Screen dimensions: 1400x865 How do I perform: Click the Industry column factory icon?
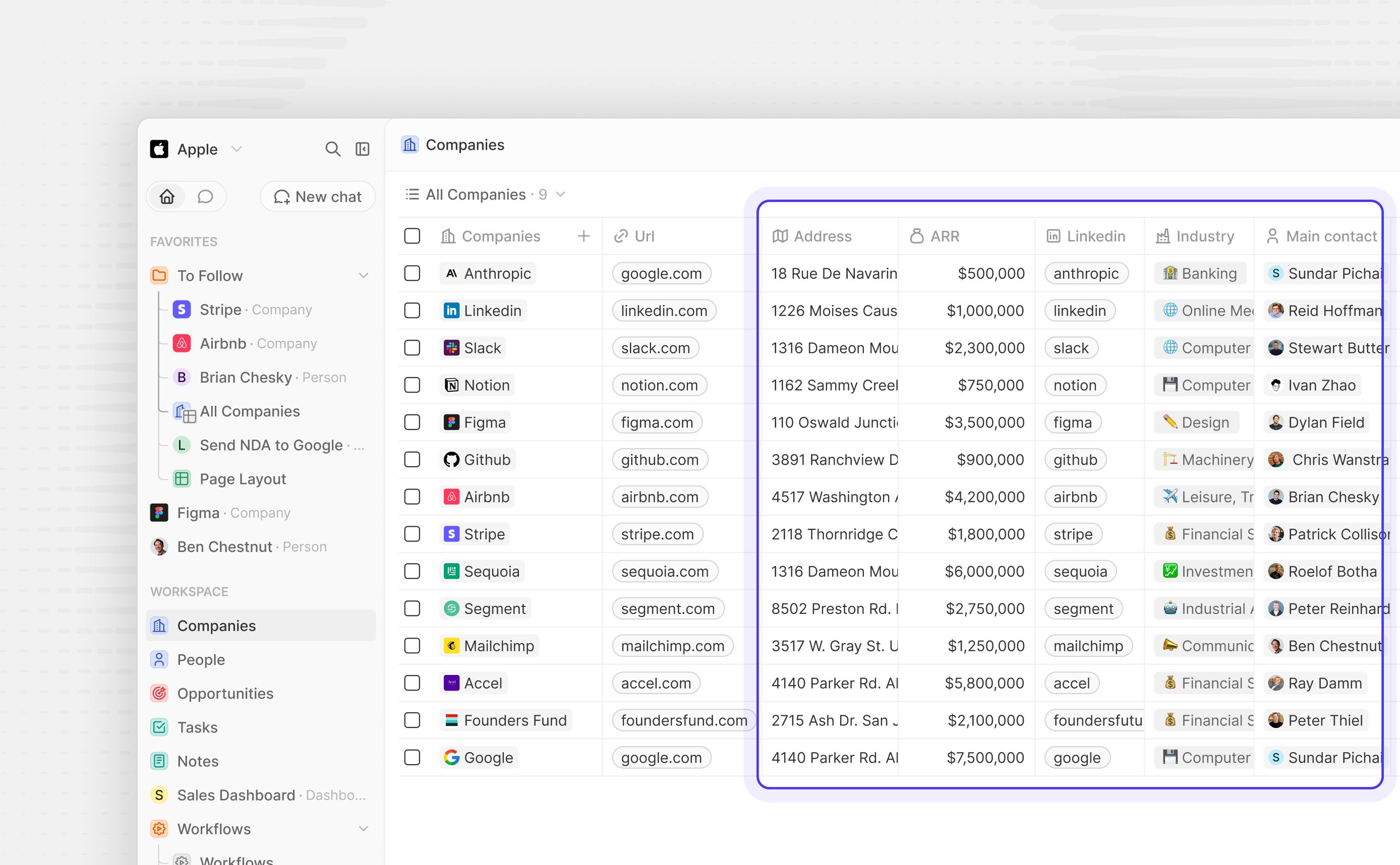(x=1163, y=236)
